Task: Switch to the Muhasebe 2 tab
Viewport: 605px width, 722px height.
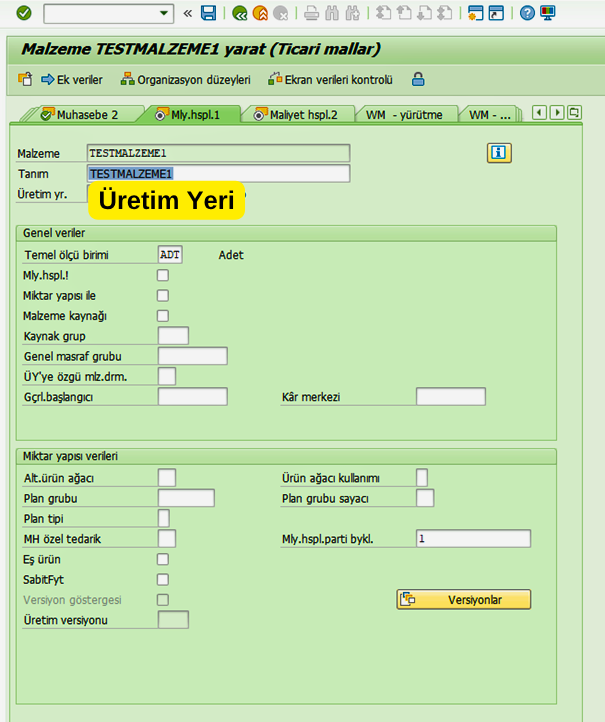Action: tap(78, 115)
